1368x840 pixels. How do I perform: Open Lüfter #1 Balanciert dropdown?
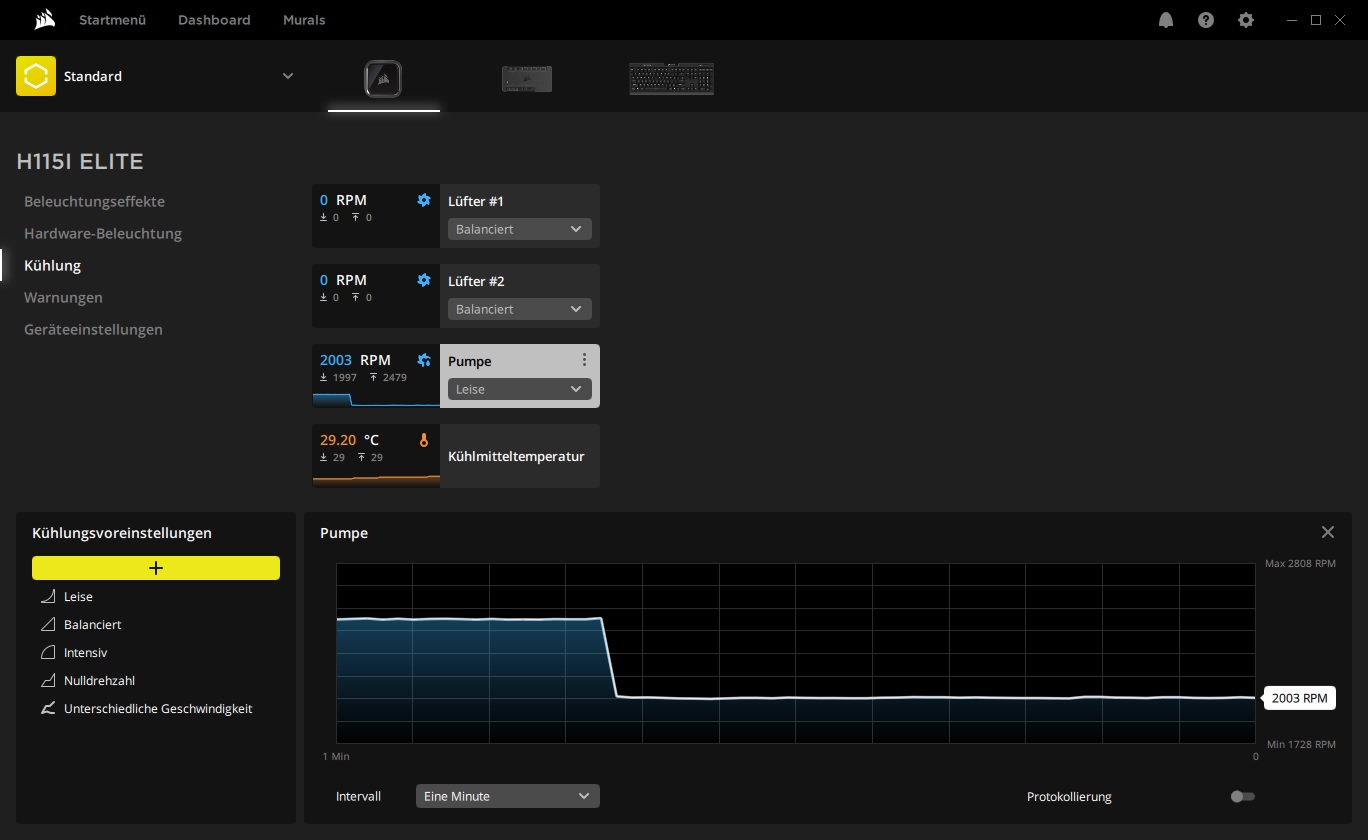click(x=520, y=229)
